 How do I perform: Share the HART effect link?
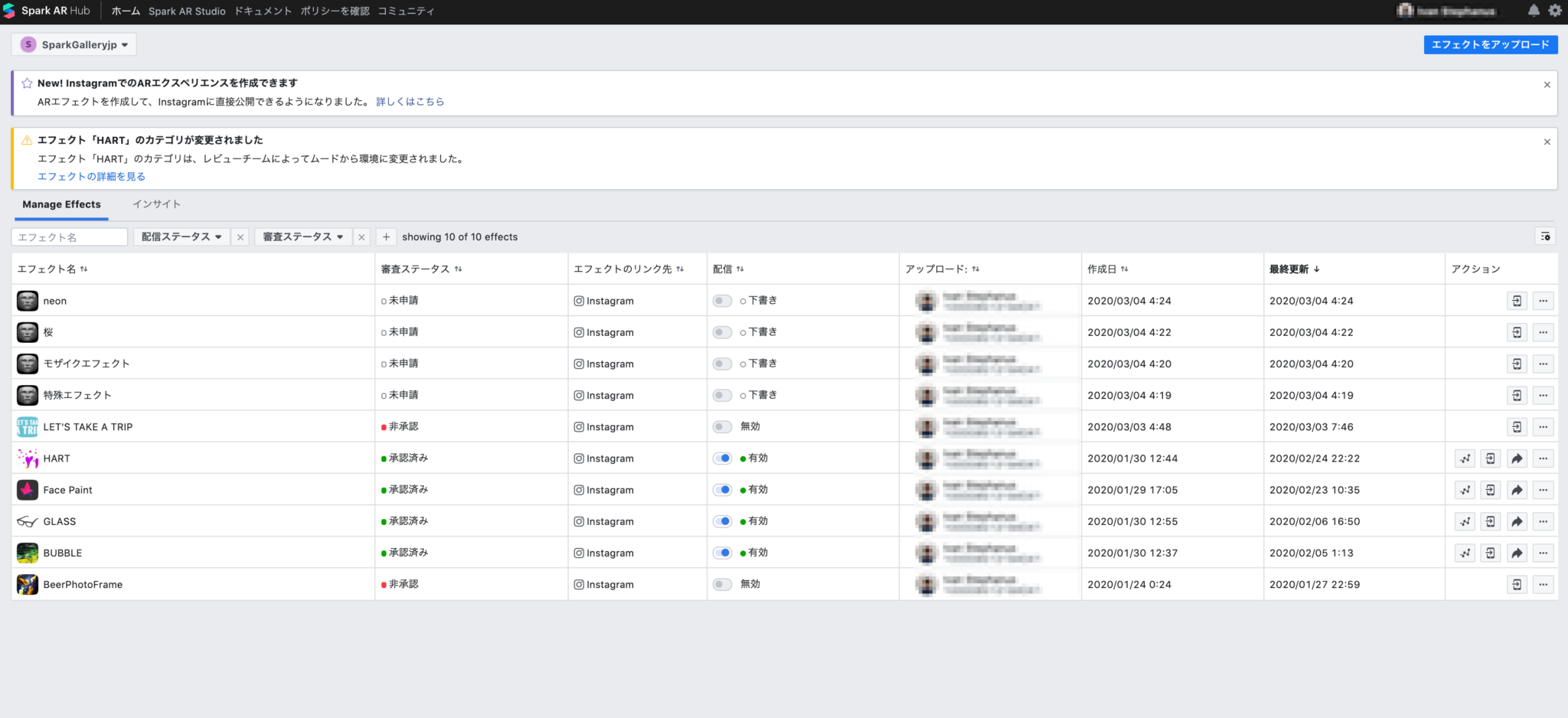click(x=1517, y=459)
